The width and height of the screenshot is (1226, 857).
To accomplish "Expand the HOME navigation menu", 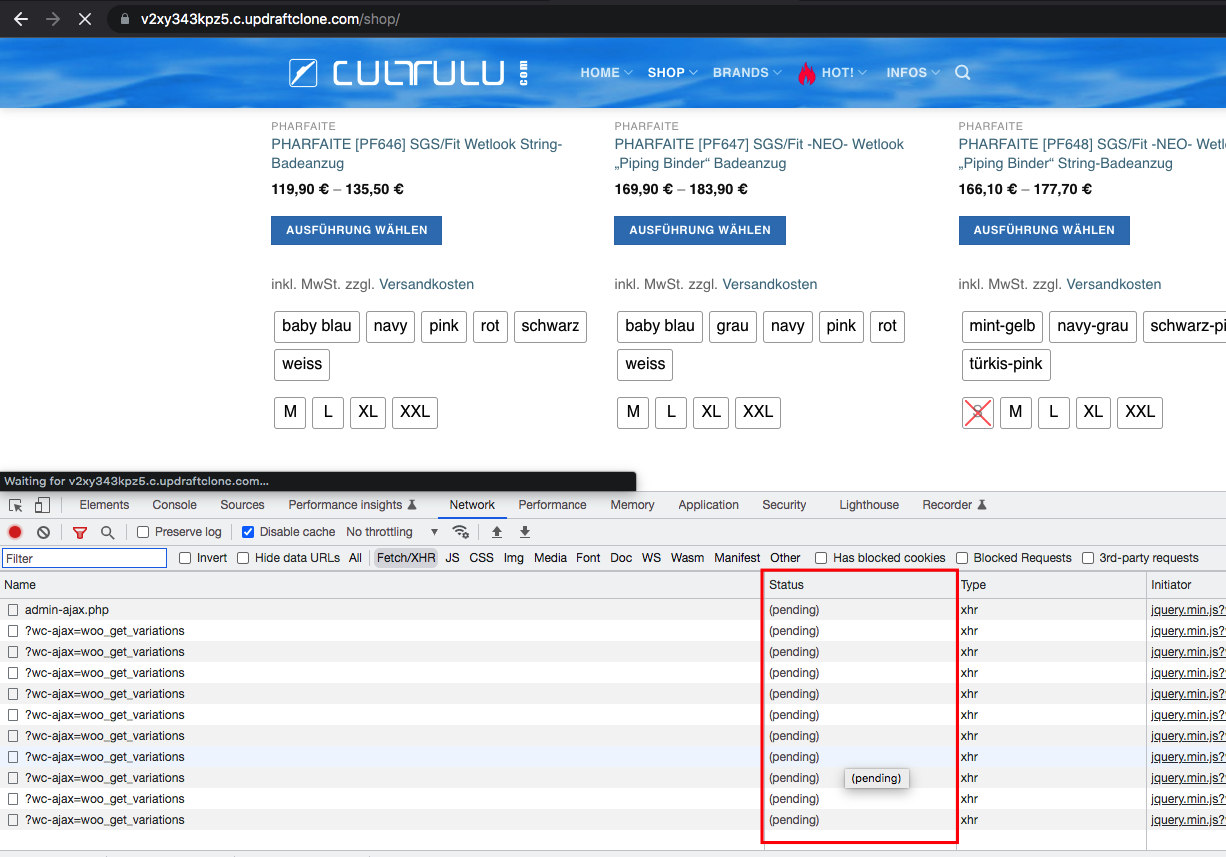I will point(606,72).
